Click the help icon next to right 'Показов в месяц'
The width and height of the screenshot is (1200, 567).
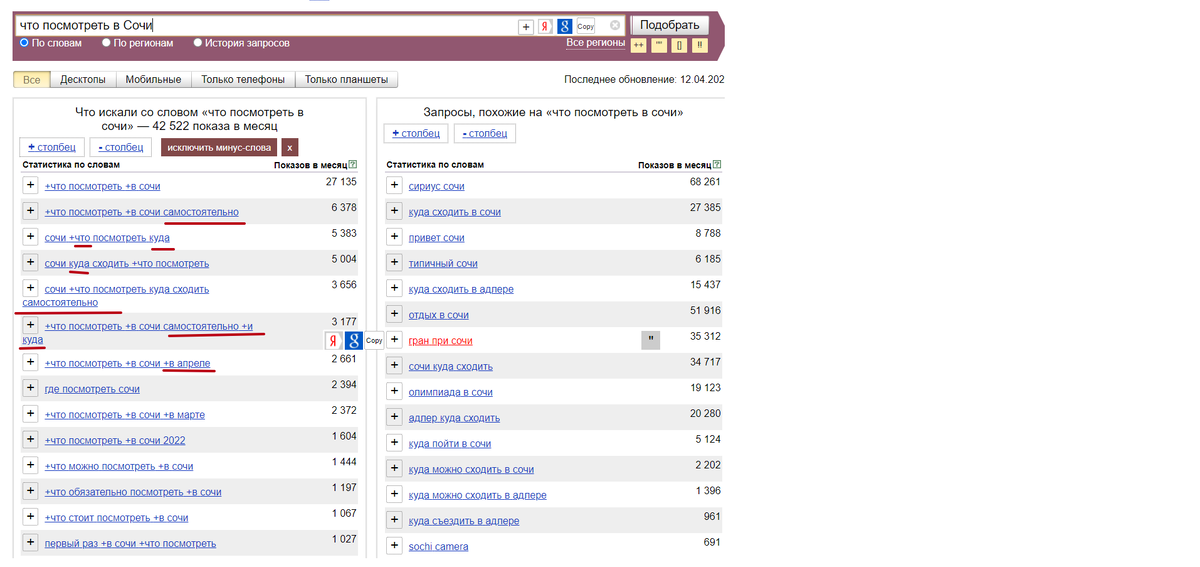(717, 164)
